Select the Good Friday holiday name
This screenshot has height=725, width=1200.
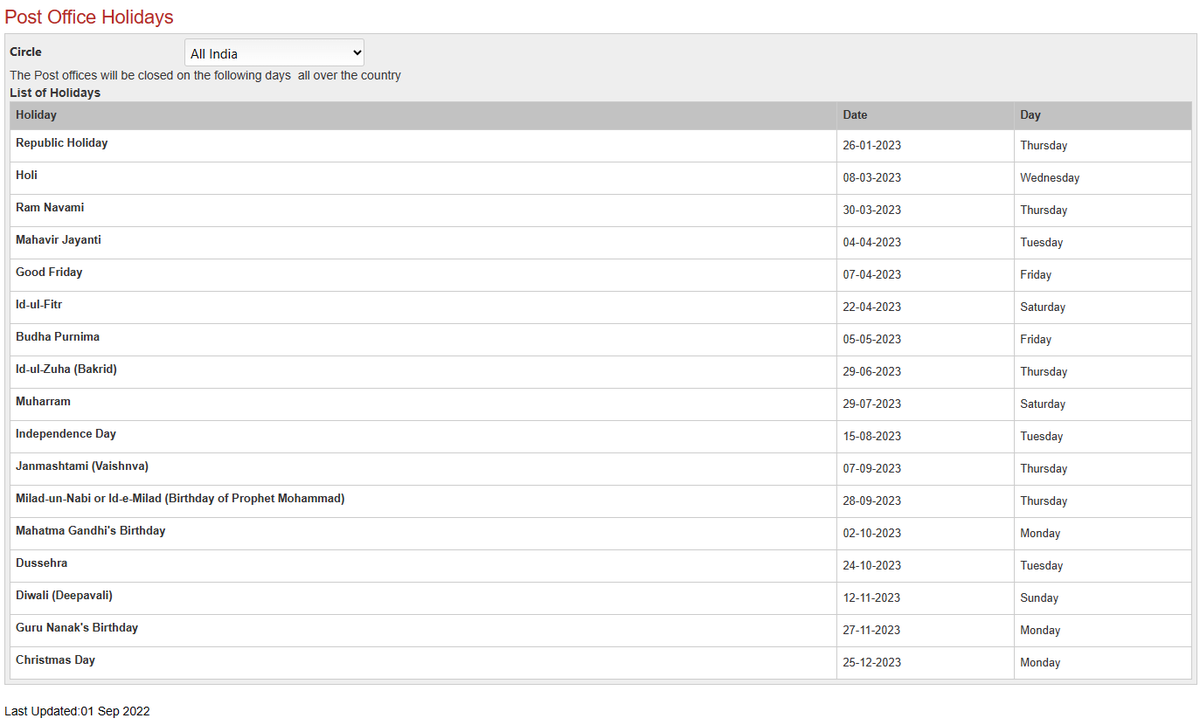(49, 272)
